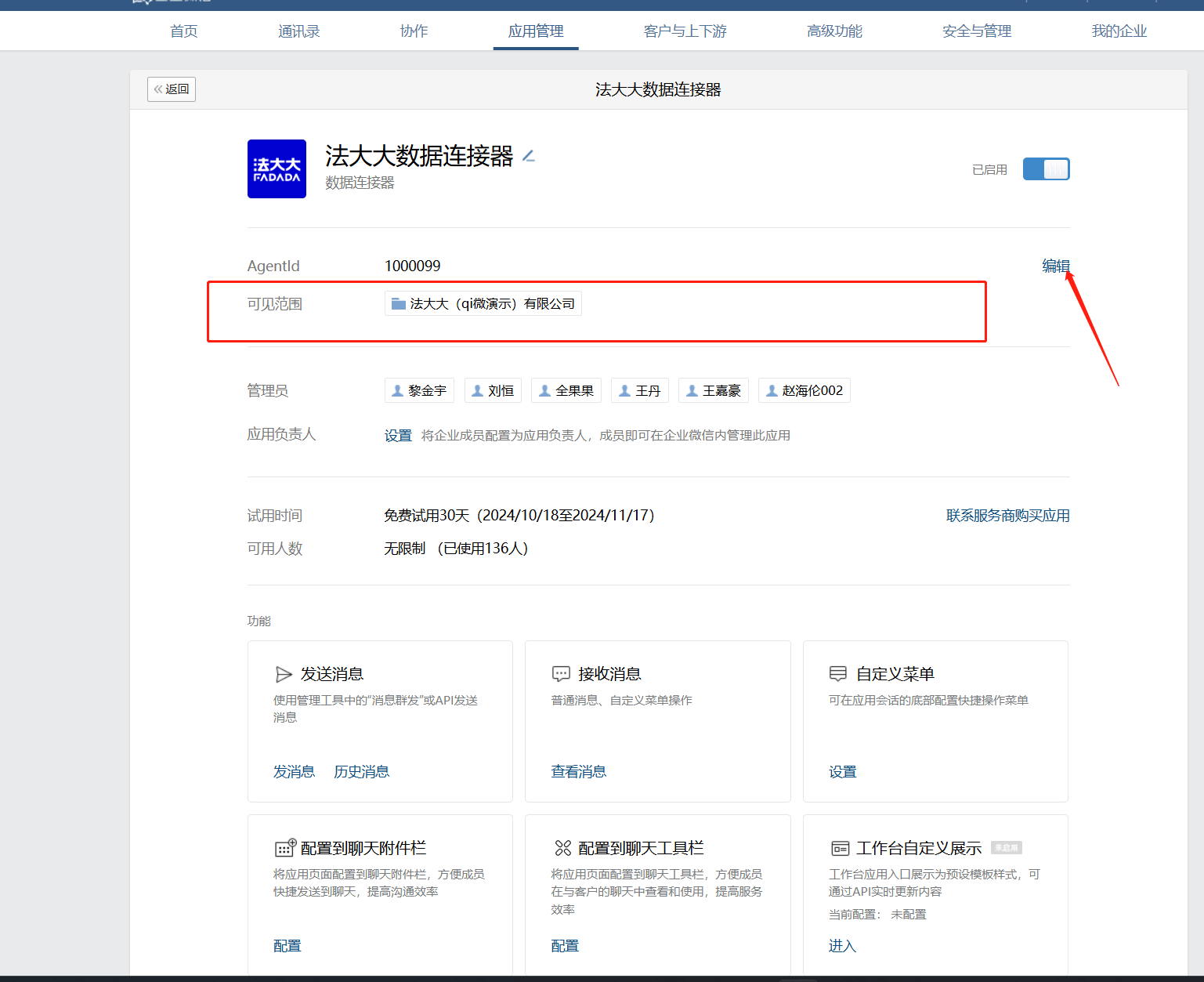Image resolution: width=1204 pixels, height=982 pixels.
Task: Click 配置 under 配置到聊天工具栏
Action: (565, 946)
